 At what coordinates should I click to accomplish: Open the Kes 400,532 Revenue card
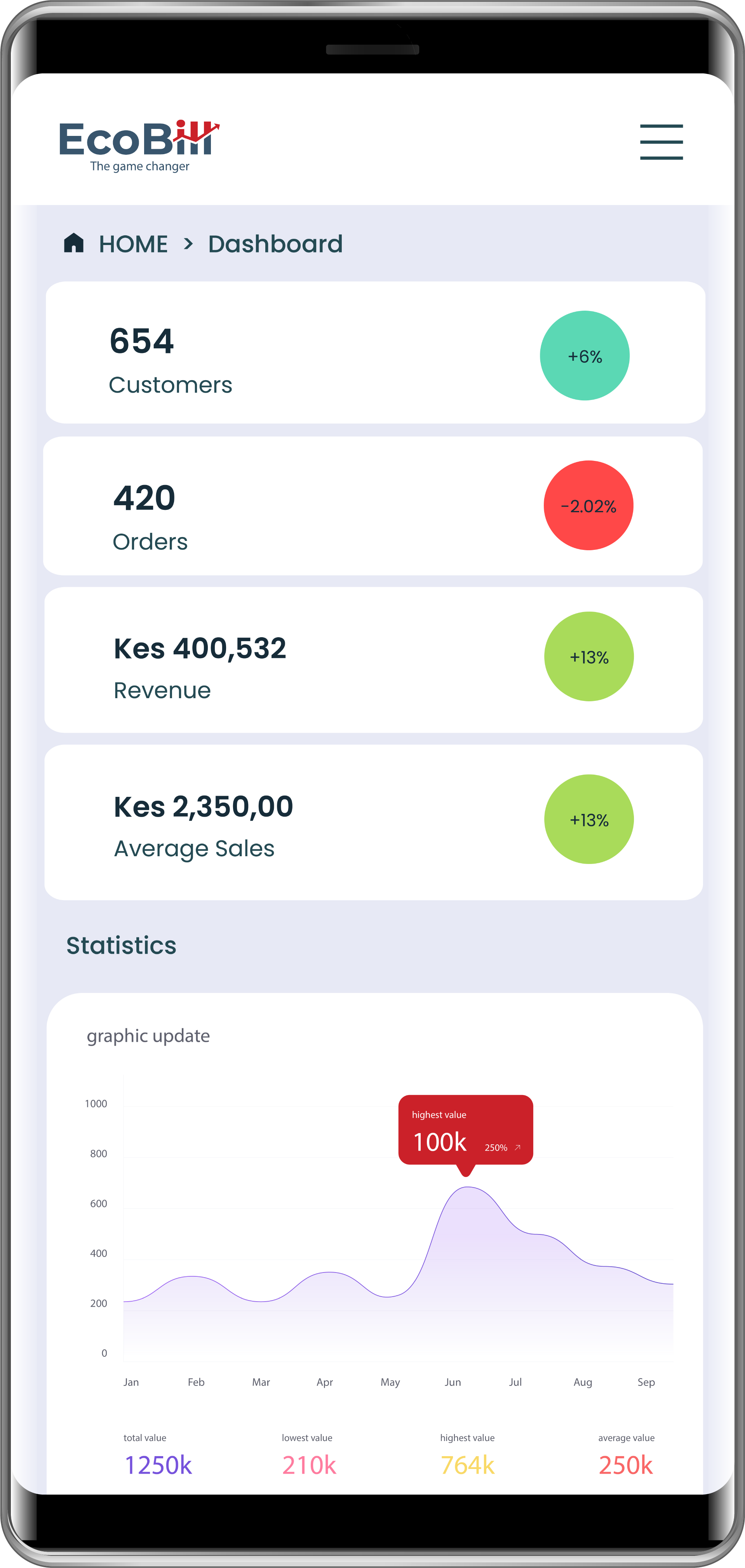click(374, 660)
